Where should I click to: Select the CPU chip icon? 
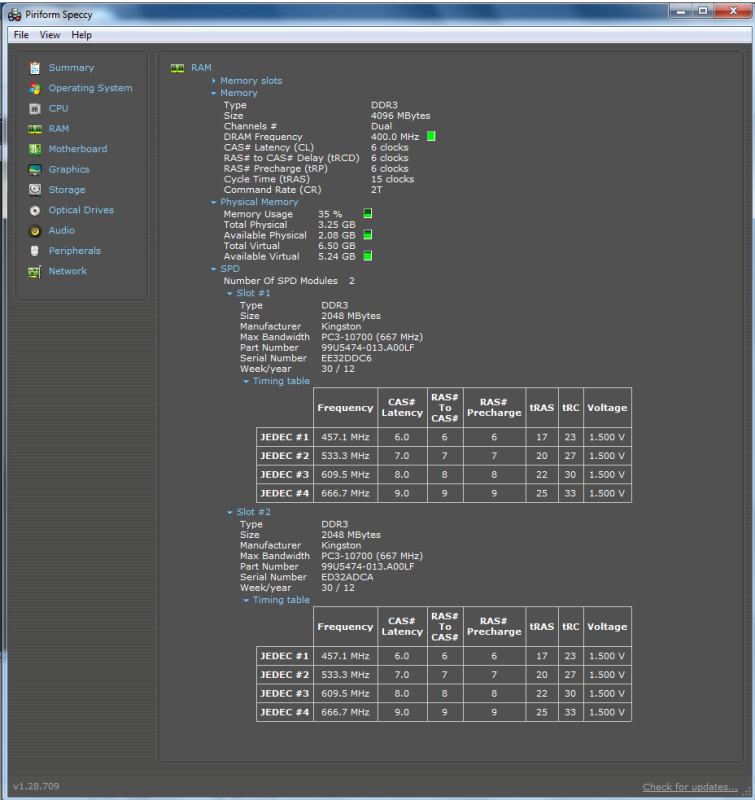pyautogui.click(x=35, y=108)
